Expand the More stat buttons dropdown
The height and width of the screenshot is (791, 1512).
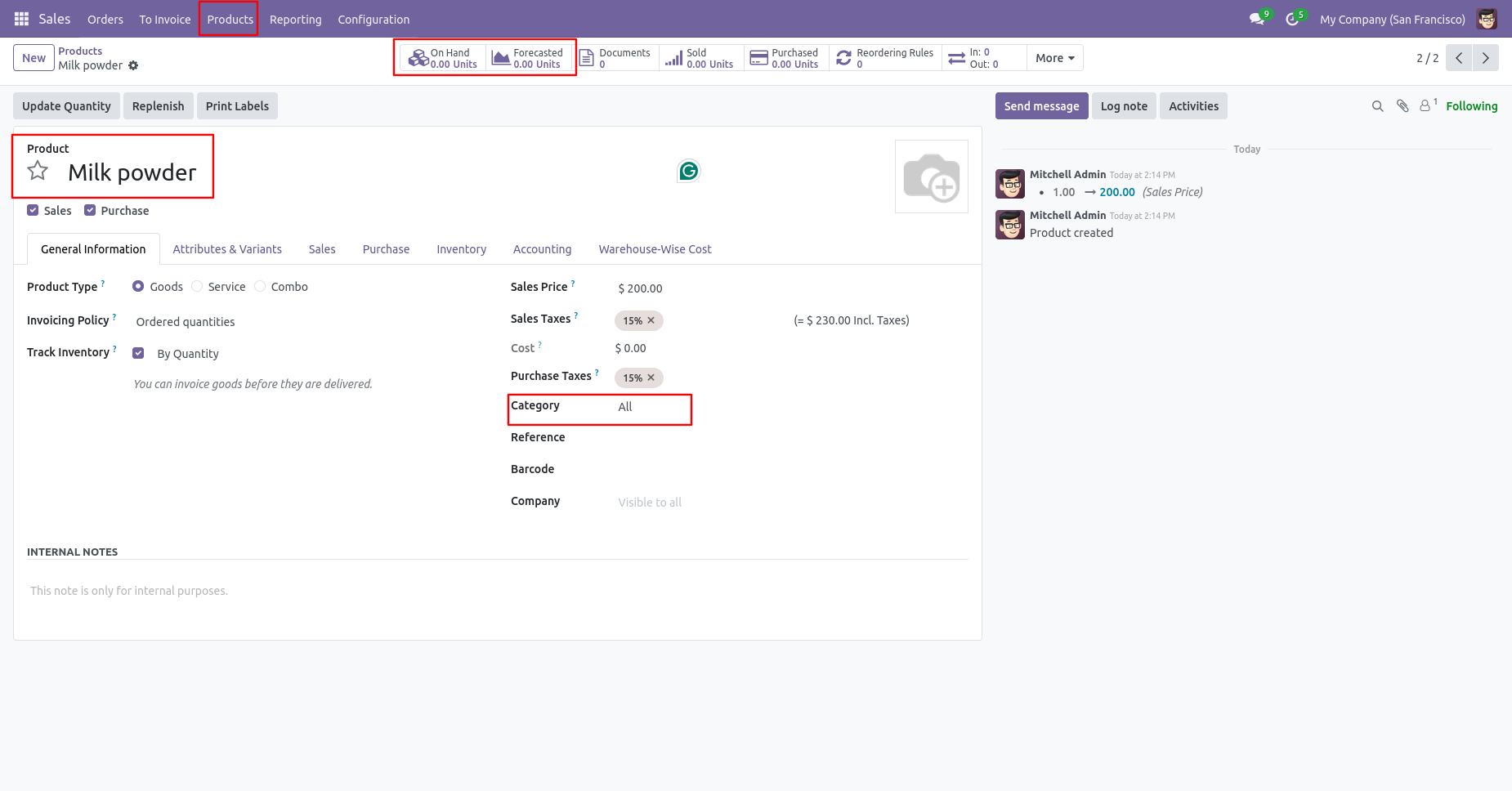coord(1055,58)
